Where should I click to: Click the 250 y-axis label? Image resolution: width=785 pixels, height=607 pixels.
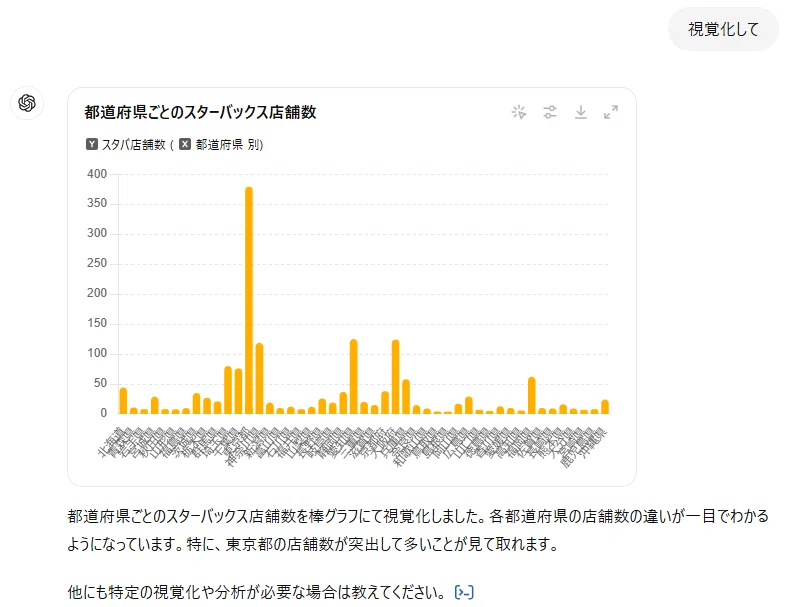pyautogui.click(x=97, y=263)
